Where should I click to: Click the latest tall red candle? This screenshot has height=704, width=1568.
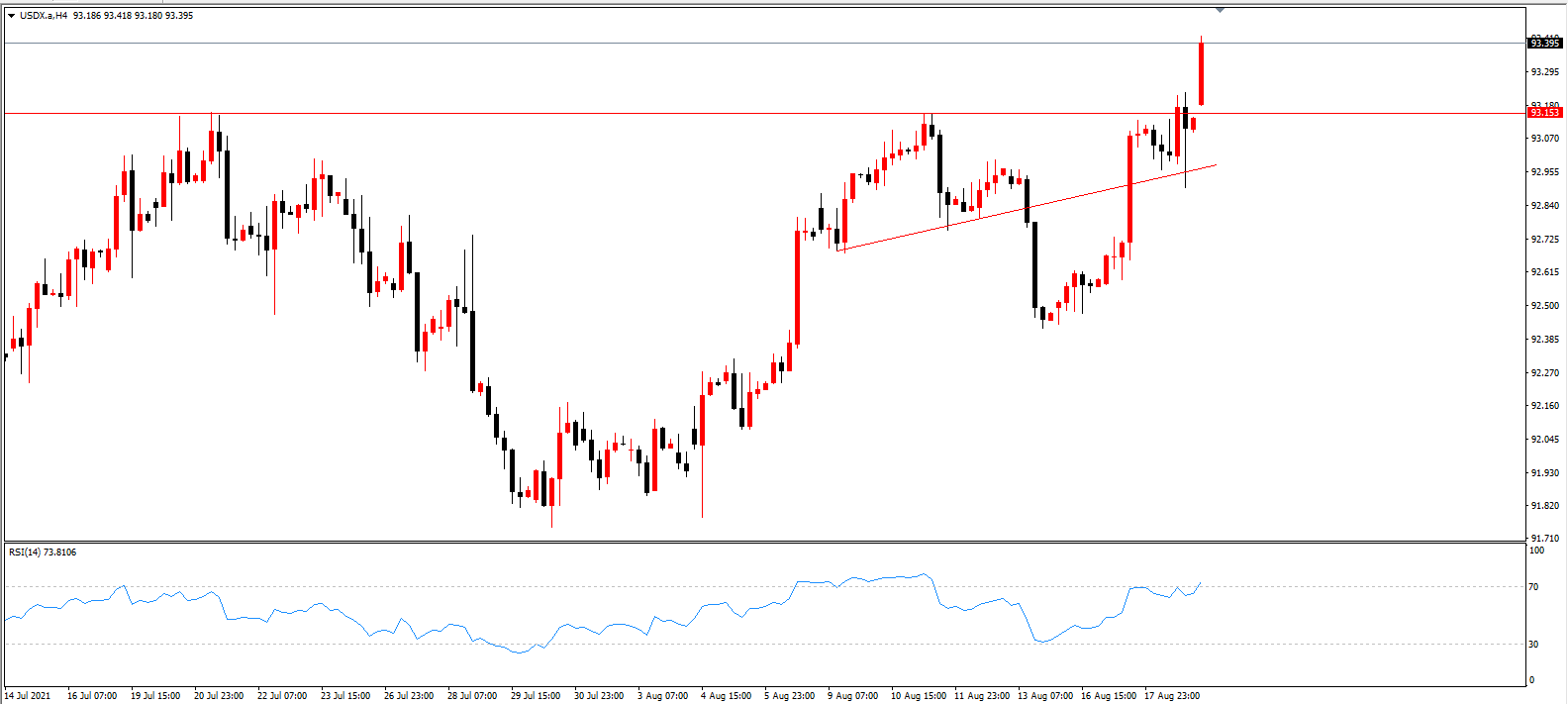click(x=1202, y=73)
